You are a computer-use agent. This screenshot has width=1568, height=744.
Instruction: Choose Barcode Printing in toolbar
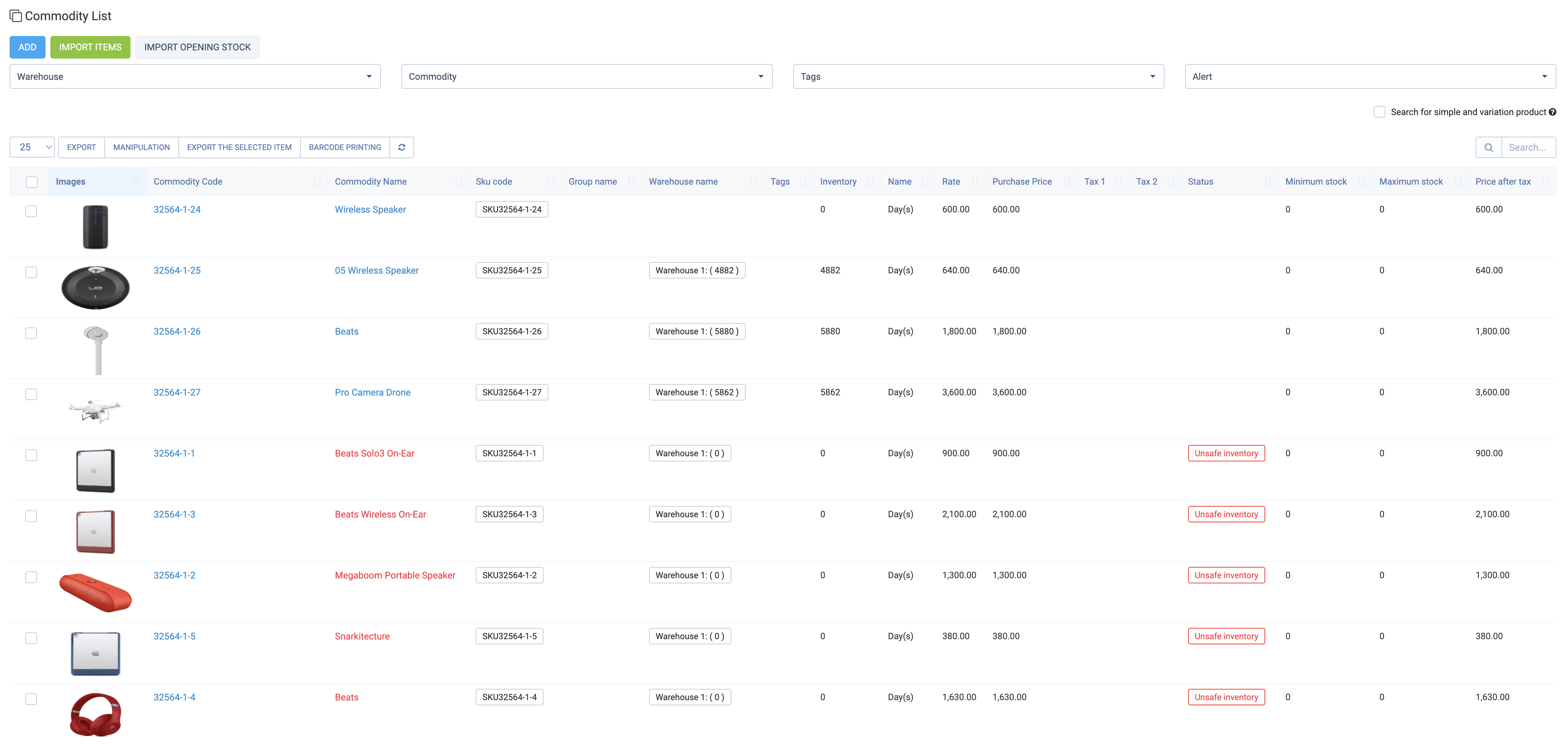[x=345, y=147]
